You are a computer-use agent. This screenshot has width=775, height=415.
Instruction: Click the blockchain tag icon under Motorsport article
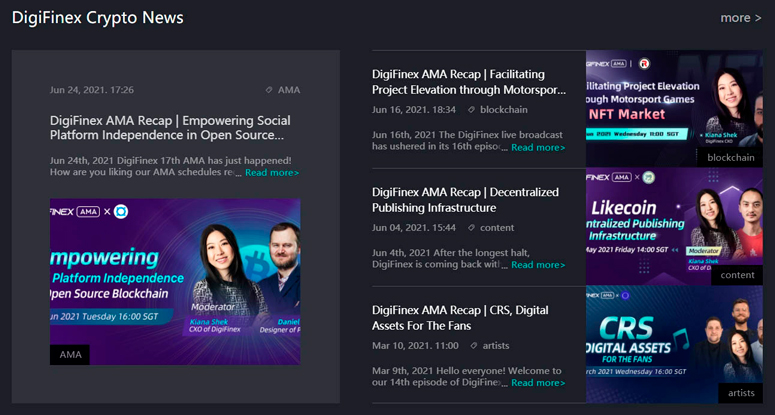tap(471, 110)
